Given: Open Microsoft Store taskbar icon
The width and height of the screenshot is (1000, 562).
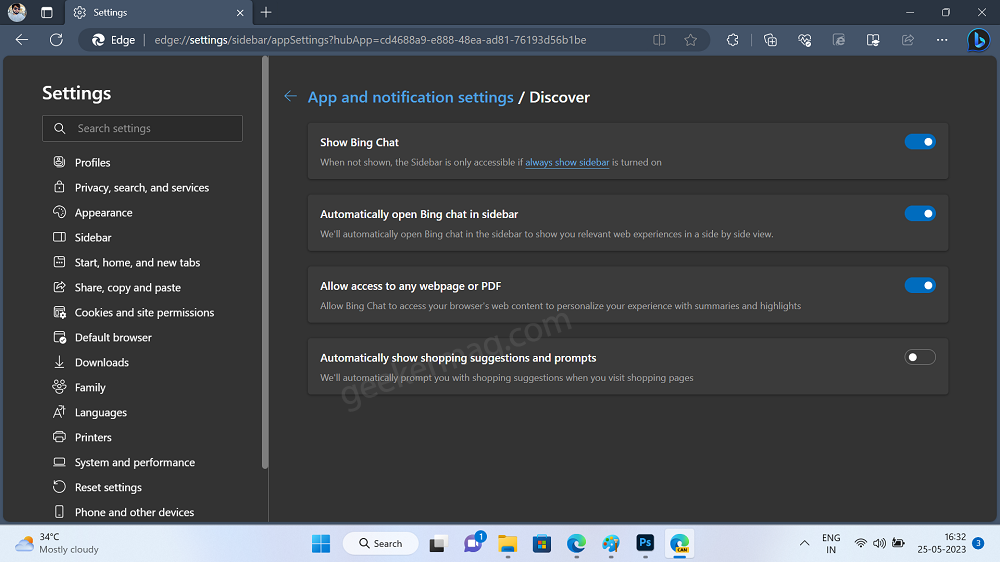Looking at the screenshot, I should [542, 544].
